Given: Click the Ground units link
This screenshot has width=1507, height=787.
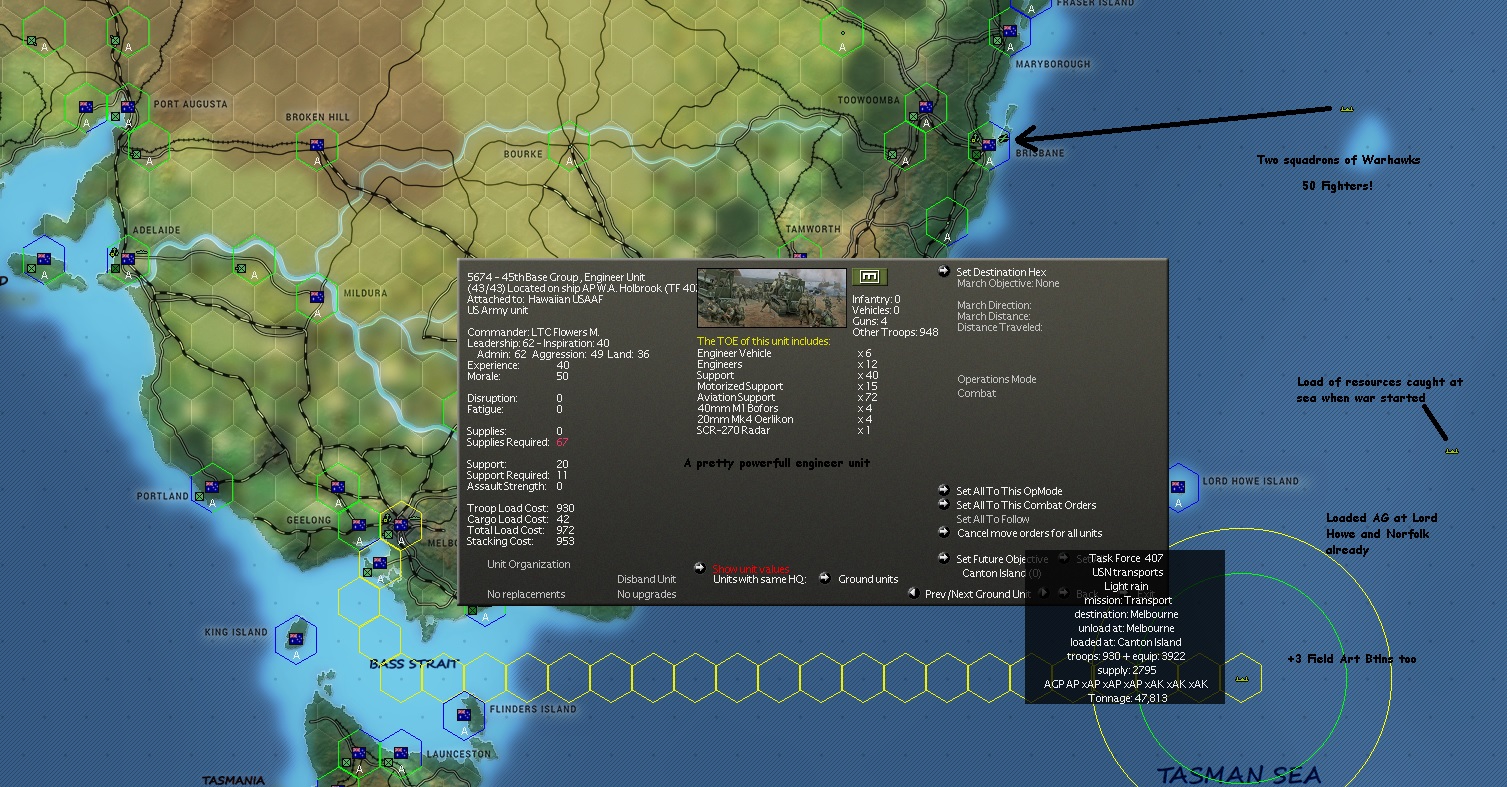Looking at the screenshot, I should [x=868, y=579].
